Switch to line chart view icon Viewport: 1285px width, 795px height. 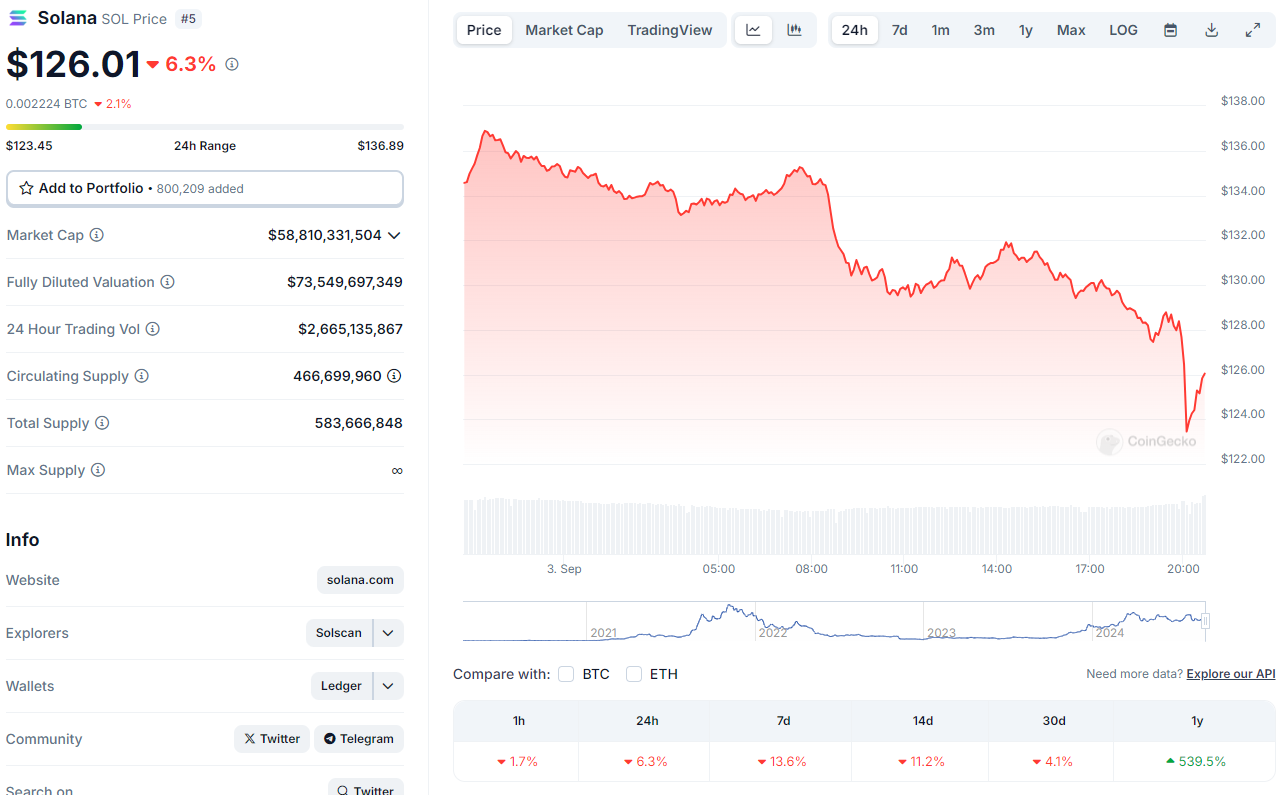[x=753, y=30]
